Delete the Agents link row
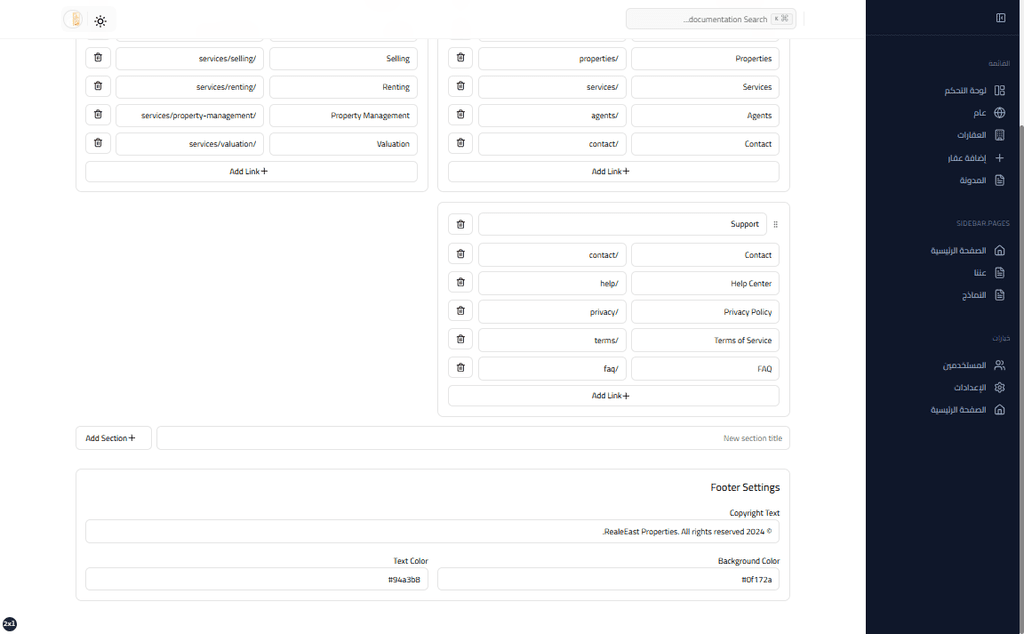 (x=460, y=115)
